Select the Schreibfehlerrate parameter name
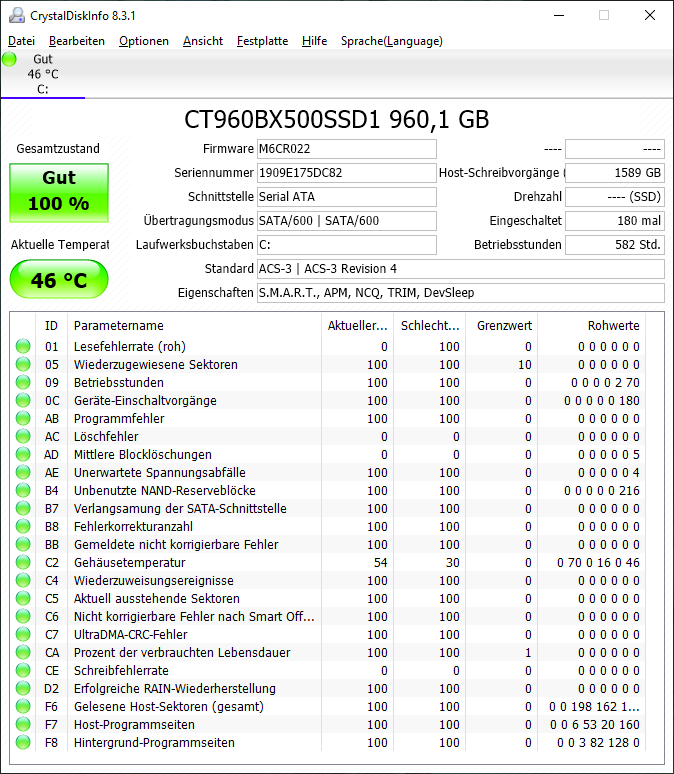The height and width of the screenshot is (774, 674). 121,671
